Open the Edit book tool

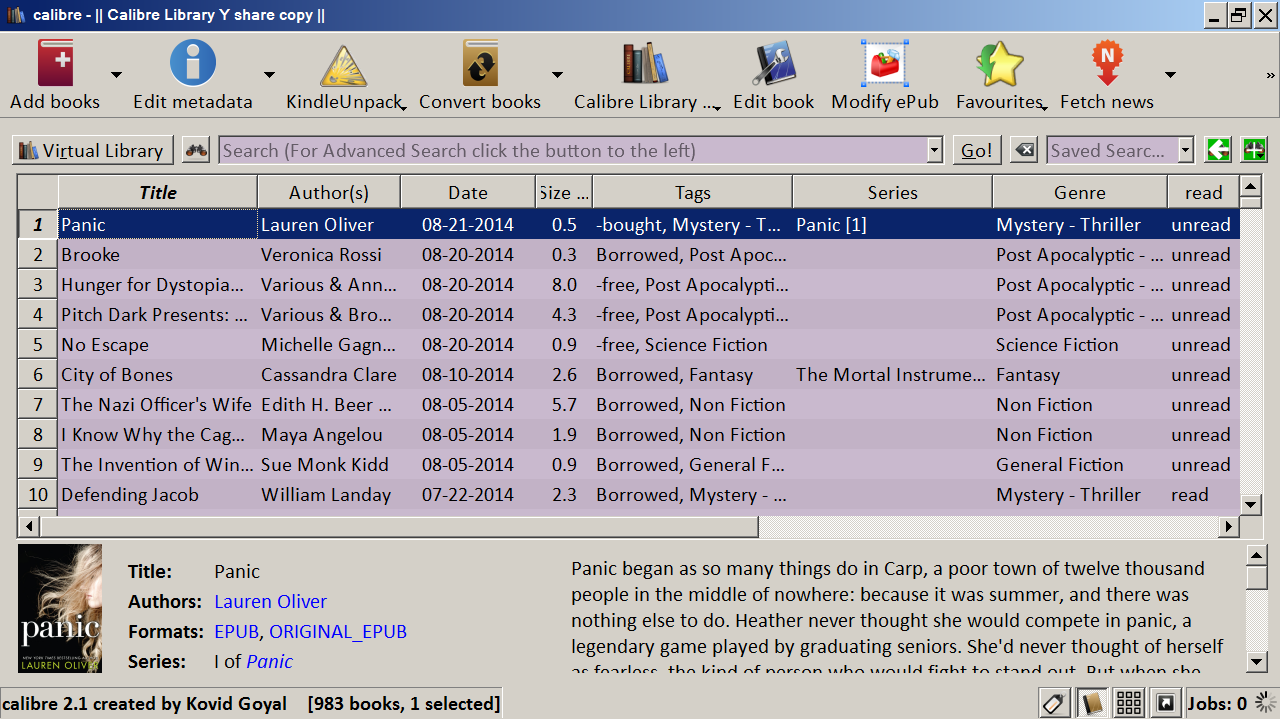[x=773, y=64]
